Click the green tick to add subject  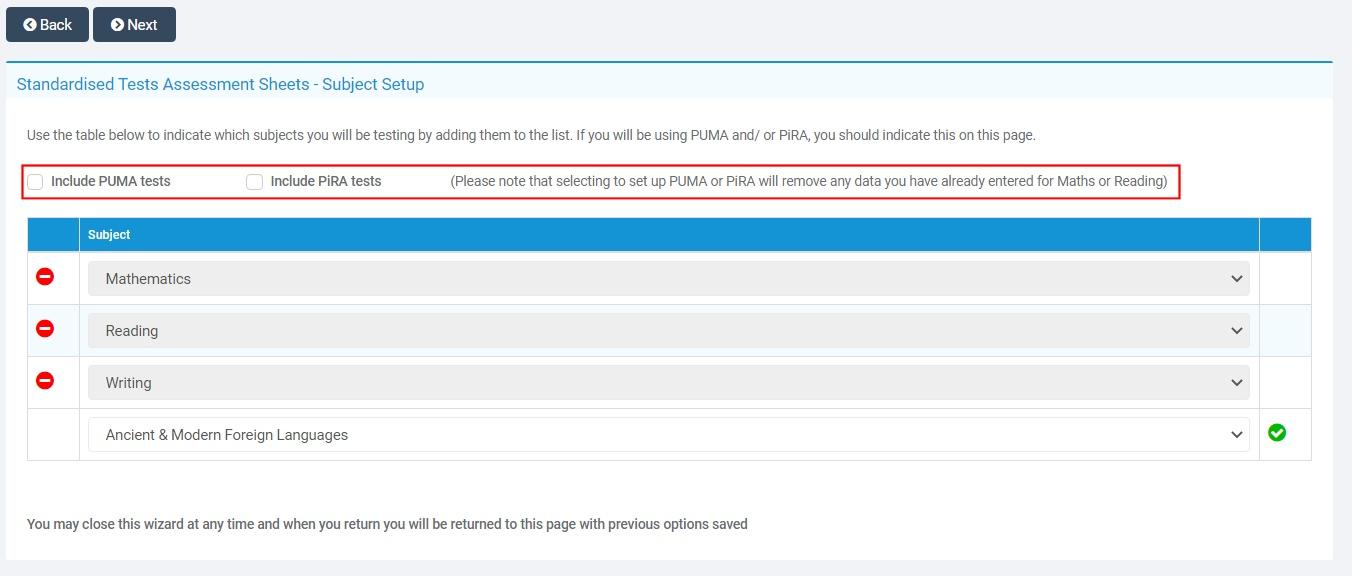click(x=1277, y=433)
